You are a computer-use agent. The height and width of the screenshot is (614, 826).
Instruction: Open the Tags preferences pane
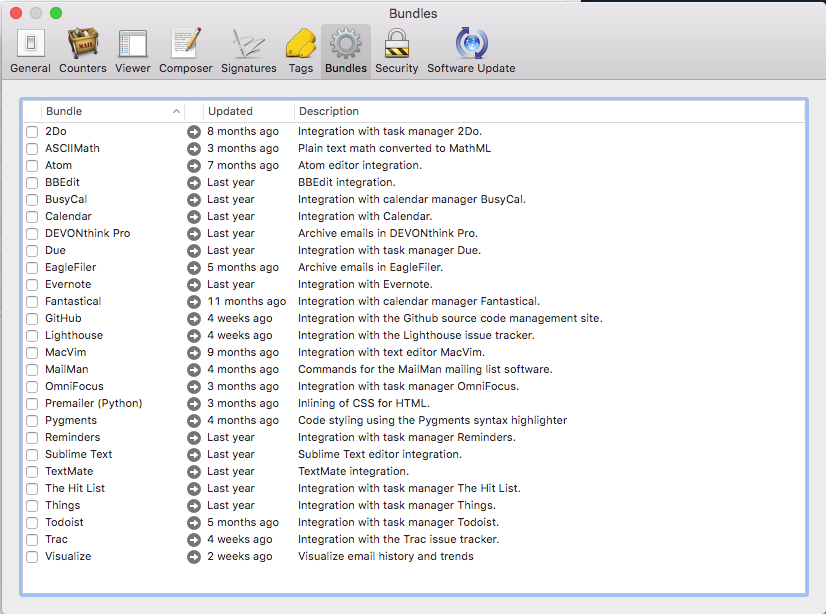(x=301, y=51)
